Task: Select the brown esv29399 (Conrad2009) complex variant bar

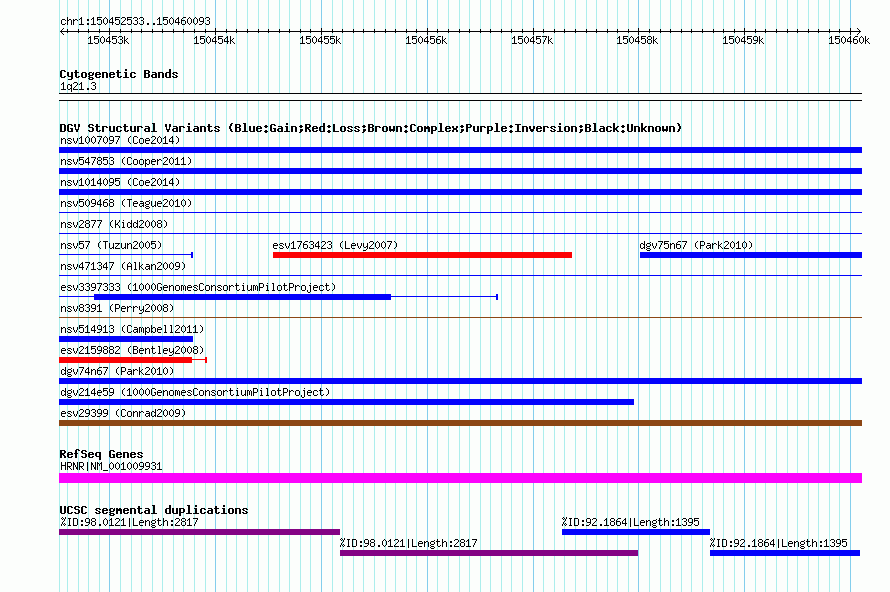Action: (460, 423)
